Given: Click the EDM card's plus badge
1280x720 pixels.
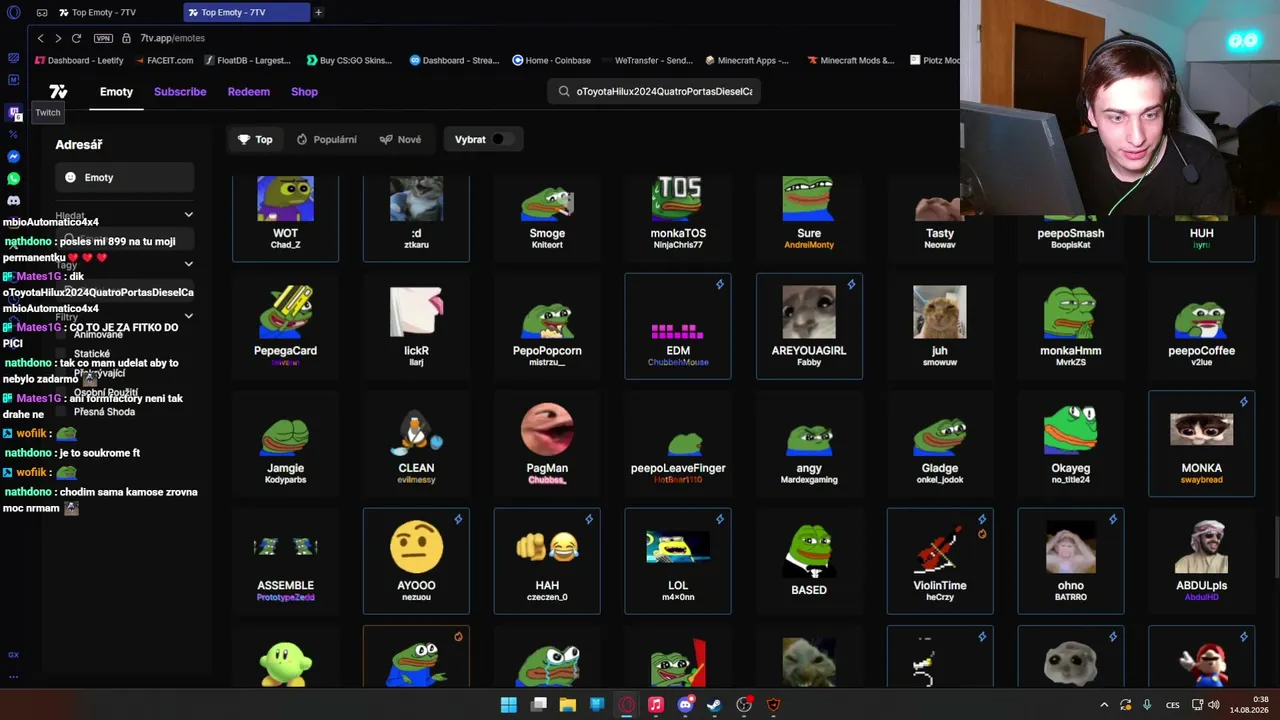Looking at the screenshot, I should pyautogui.click(x=720, y=285).
